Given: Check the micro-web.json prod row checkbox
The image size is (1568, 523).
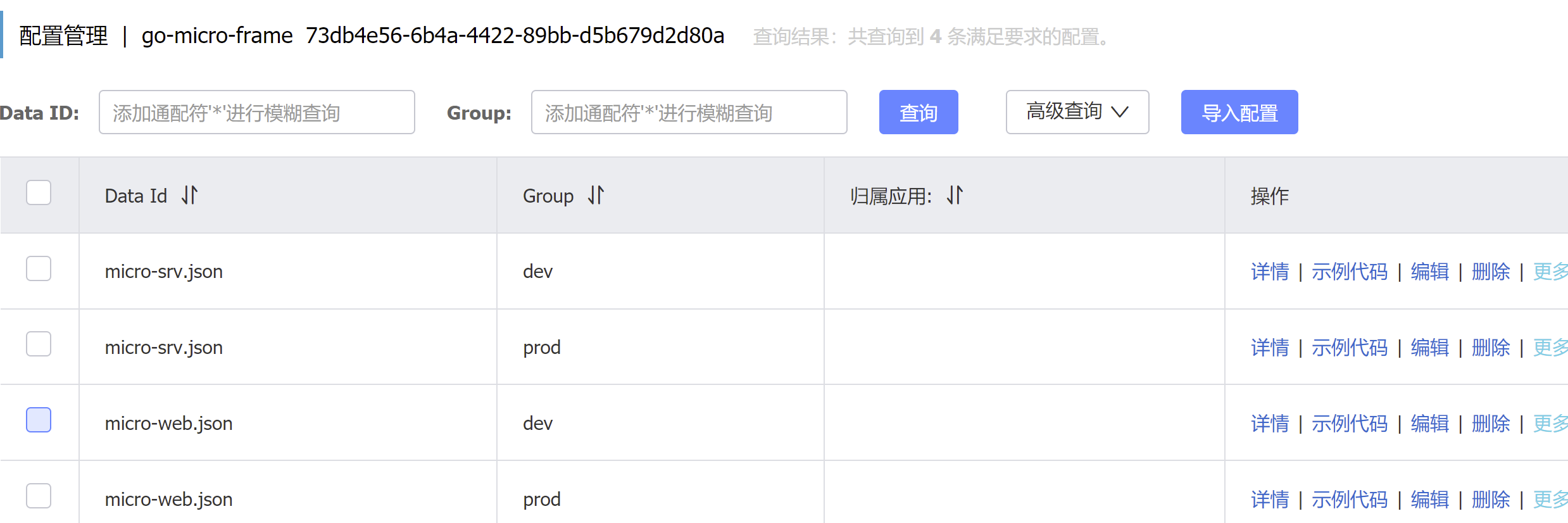Looking at the screenshot, I should click(x=39, y=496).
